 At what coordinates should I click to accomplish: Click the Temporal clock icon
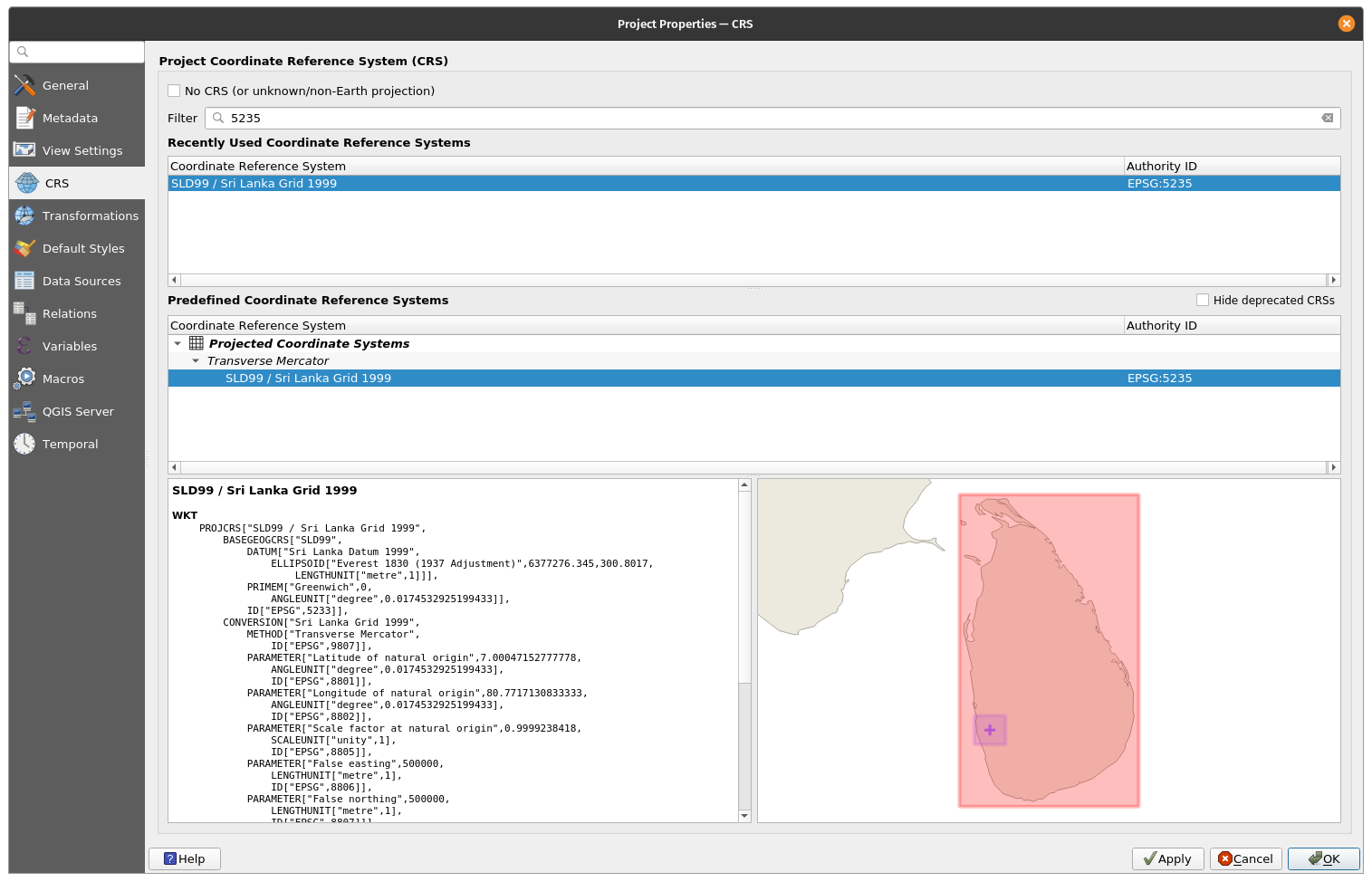point(24,444)
